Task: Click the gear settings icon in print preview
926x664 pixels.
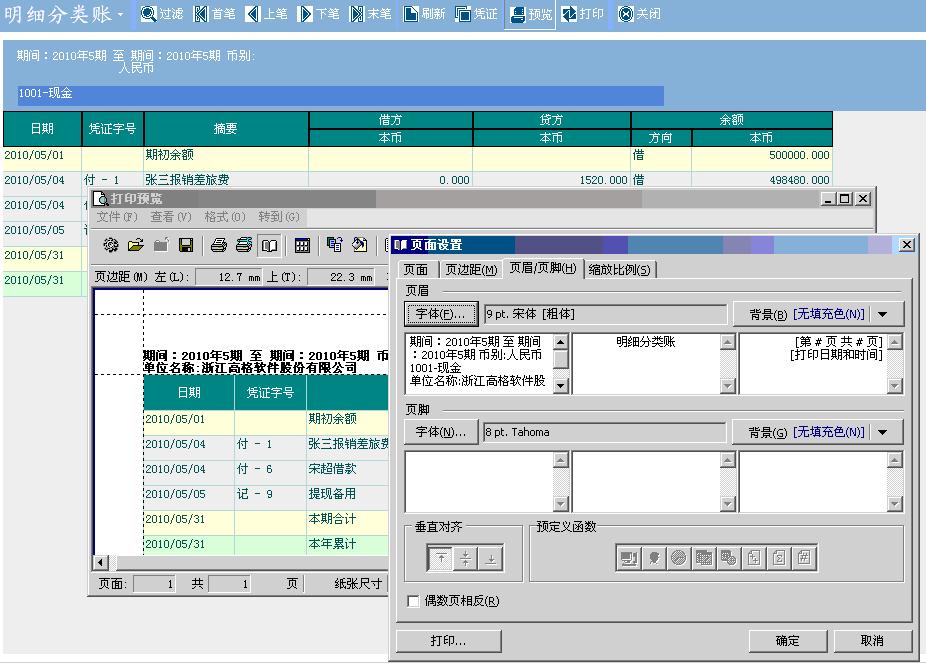Action: (x=110, y=245)
